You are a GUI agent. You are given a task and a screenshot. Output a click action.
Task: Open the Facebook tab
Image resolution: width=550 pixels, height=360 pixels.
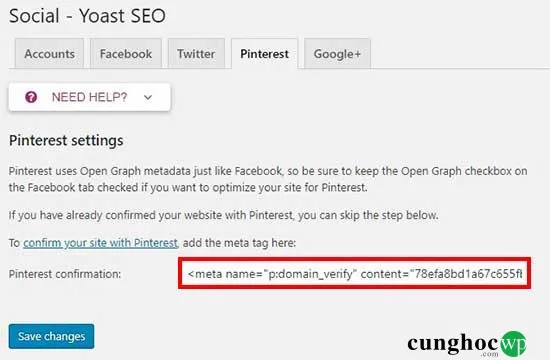point(126,54)
